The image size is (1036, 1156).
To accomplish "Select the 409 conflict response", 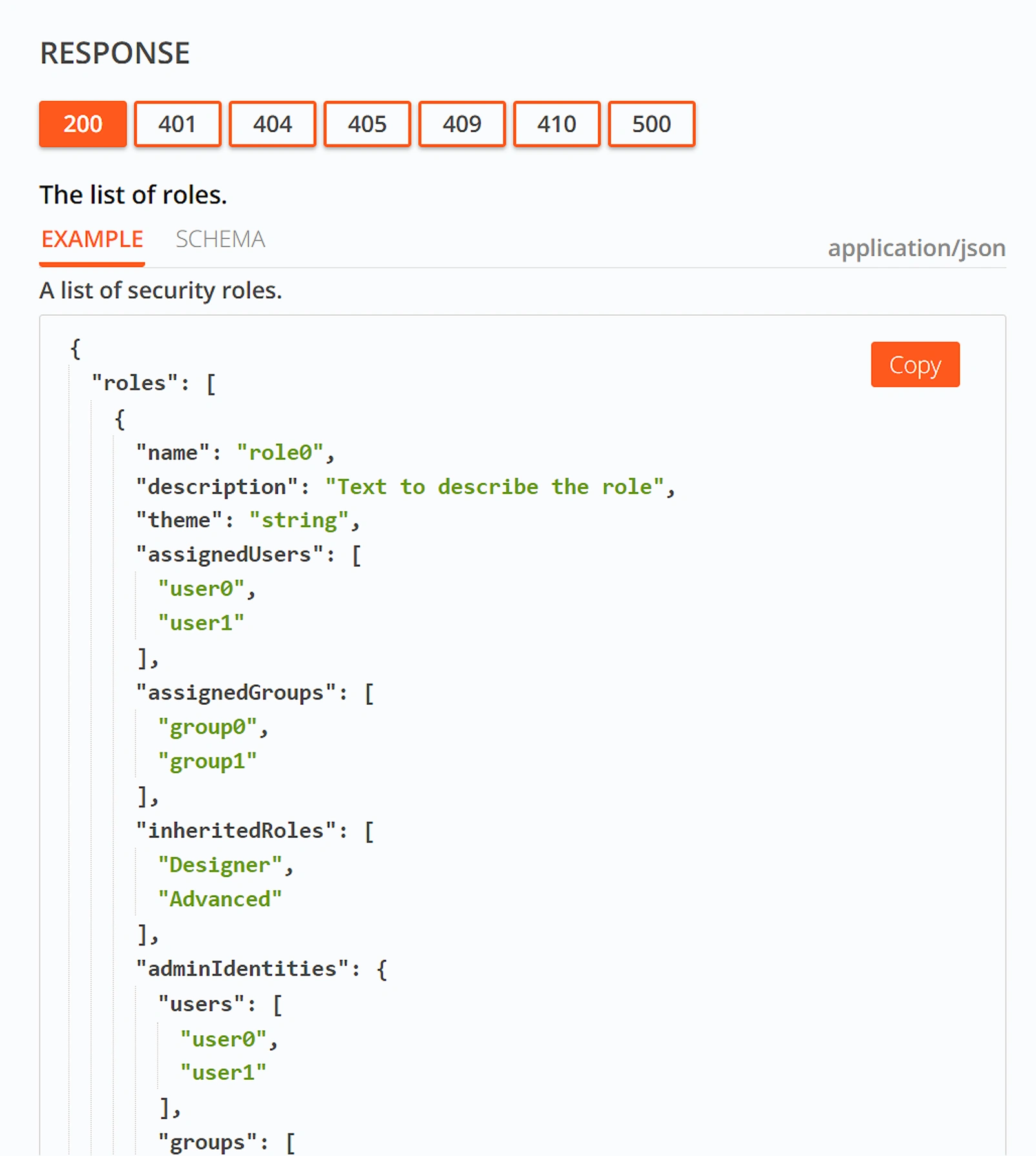I will pyautogui.click(x=461, y=124).
